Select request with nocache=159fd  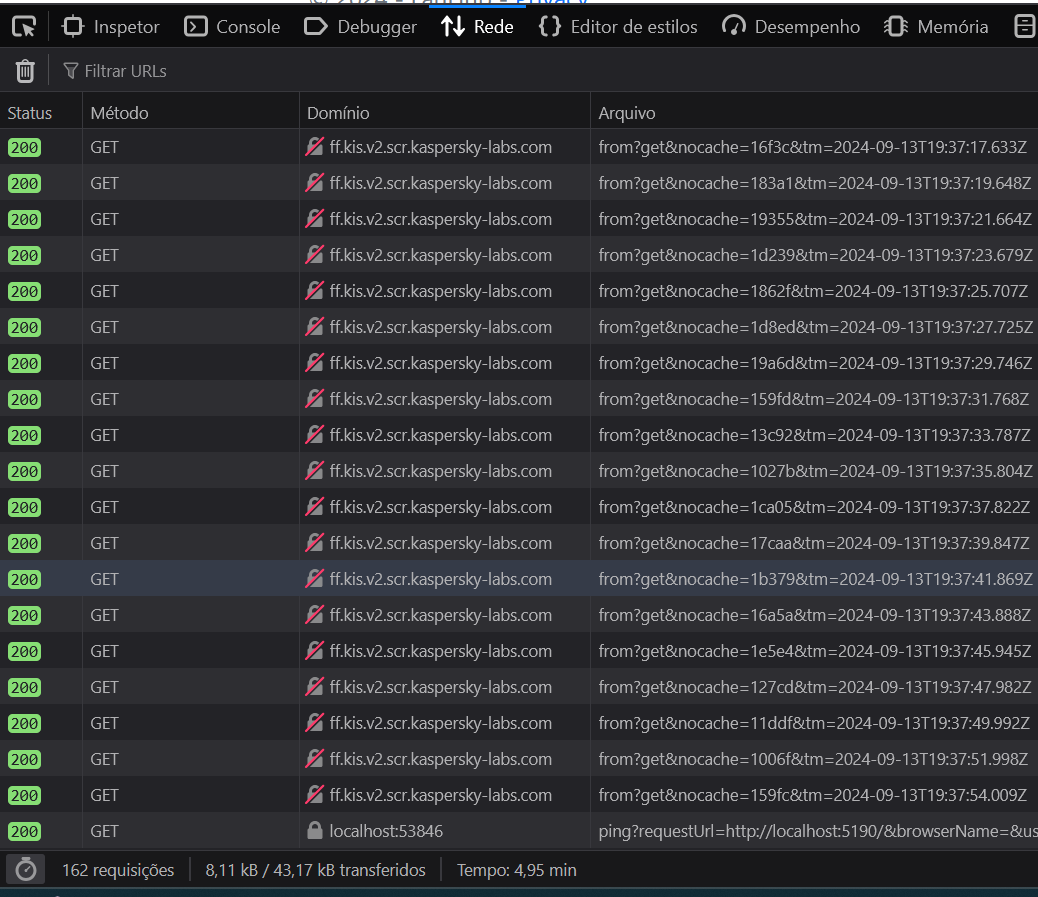point(519,399)
